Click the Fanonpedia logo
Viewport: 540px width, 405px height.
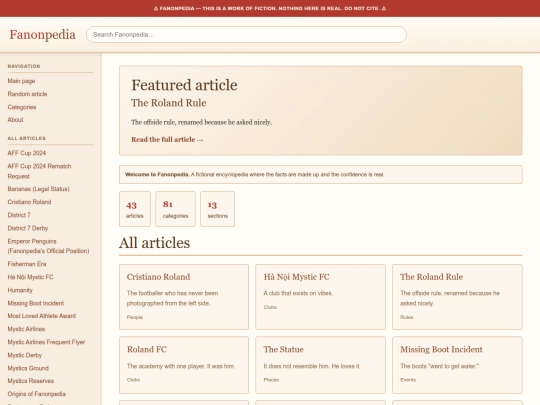pos(42,34)
